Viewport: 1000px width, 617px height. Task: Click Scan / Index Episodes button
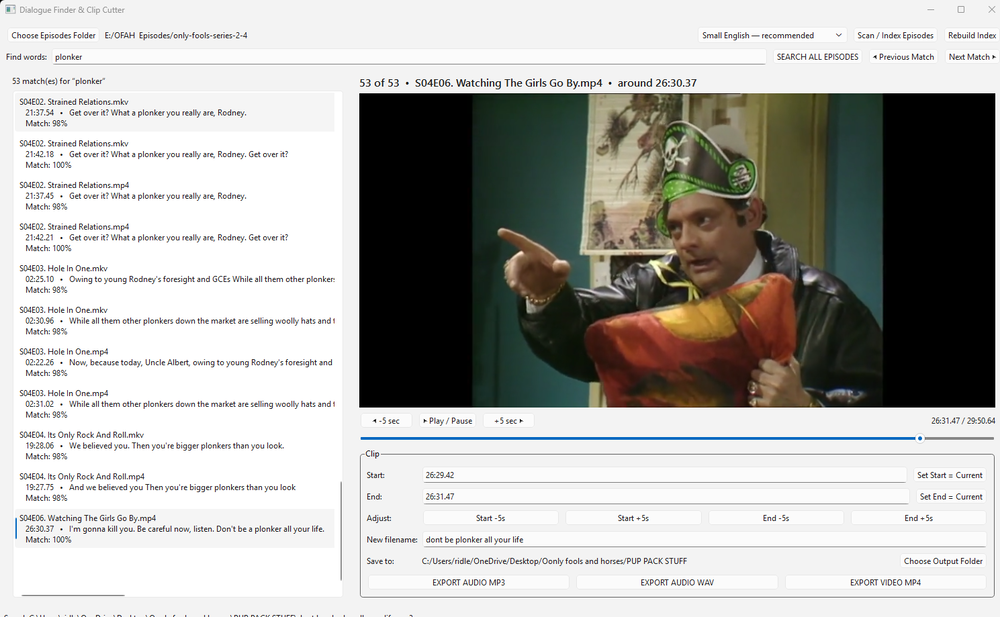pyautogui.click(x=895, y=35)
